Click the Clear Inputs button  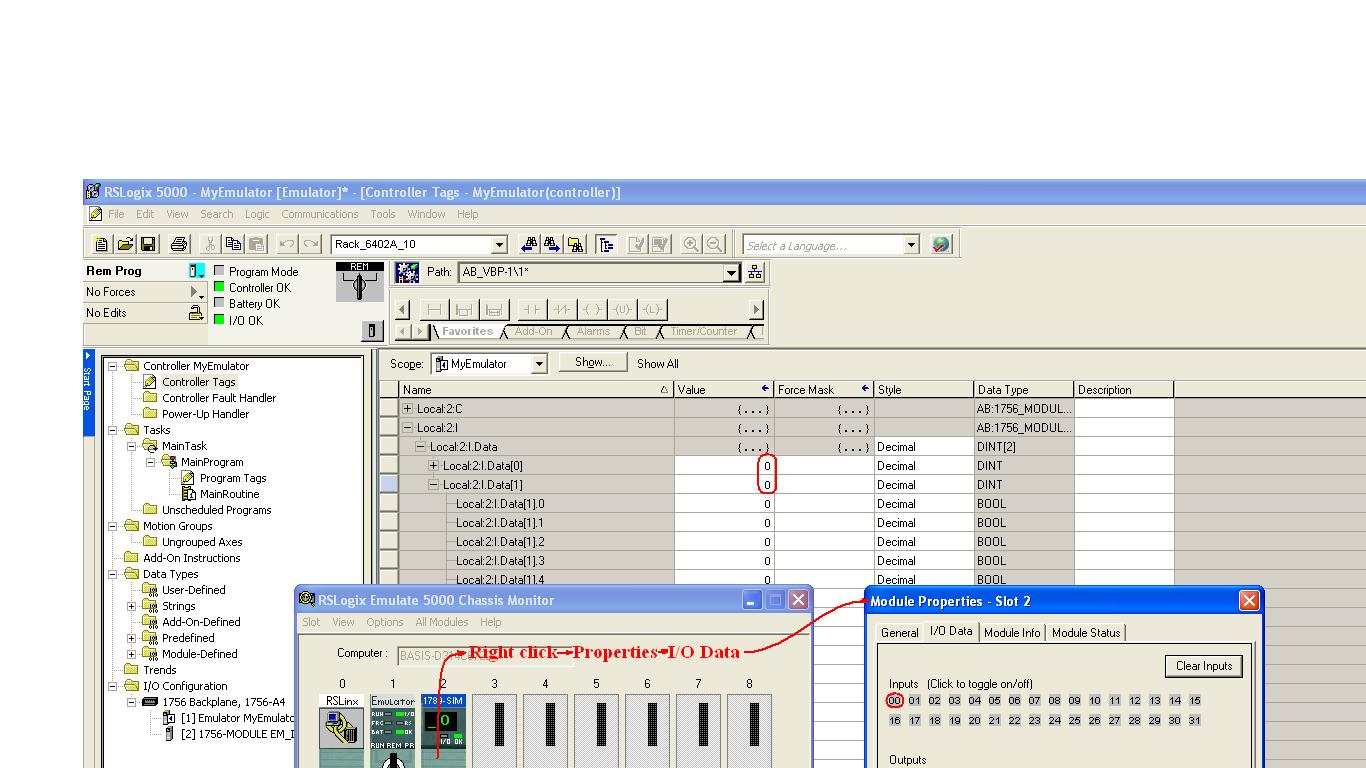point(1204,666)
